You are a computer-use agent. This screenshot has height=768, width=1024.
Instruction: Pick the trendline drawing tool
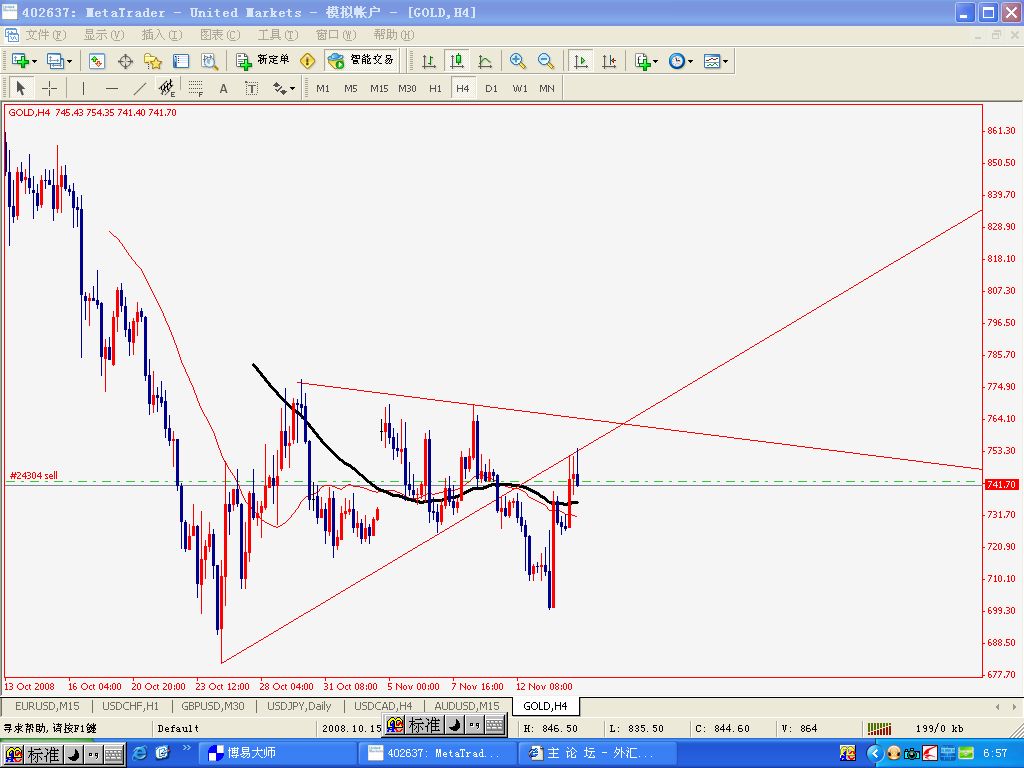click(x=139, y=88)
